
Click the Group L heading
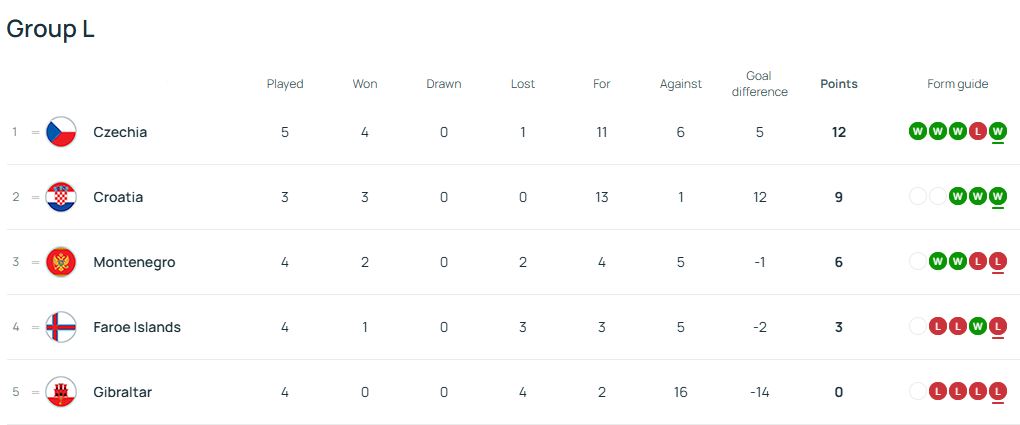pyautogui.click(x=50, y=29)
